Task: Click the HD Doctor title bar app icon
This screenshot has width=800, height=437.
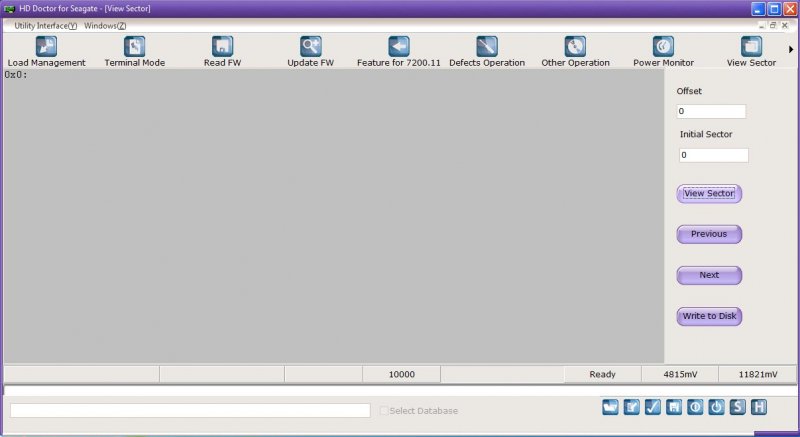Action: [9, 9]
